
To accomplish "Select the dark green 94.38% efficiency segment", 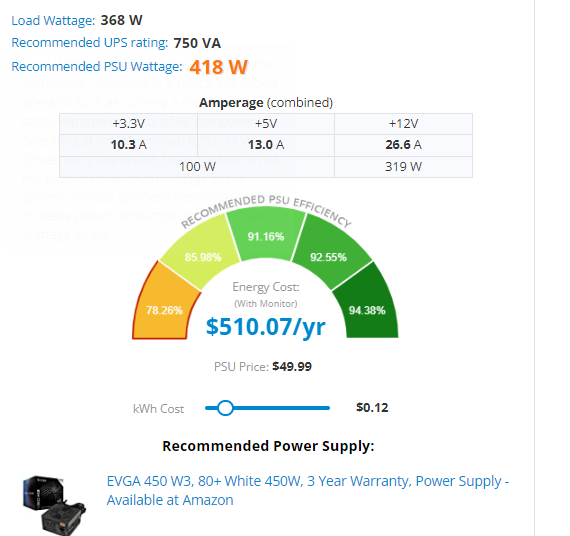I will point(367,304).
